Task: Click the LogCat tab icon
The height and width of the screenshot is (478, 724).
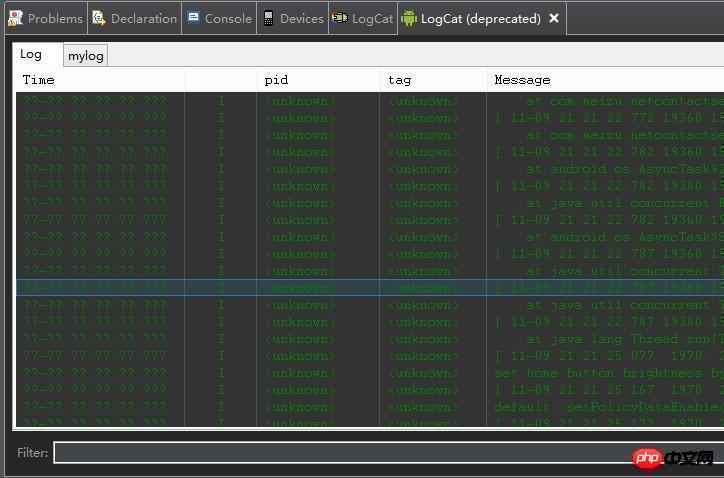Action: click(x=340, y=18)
